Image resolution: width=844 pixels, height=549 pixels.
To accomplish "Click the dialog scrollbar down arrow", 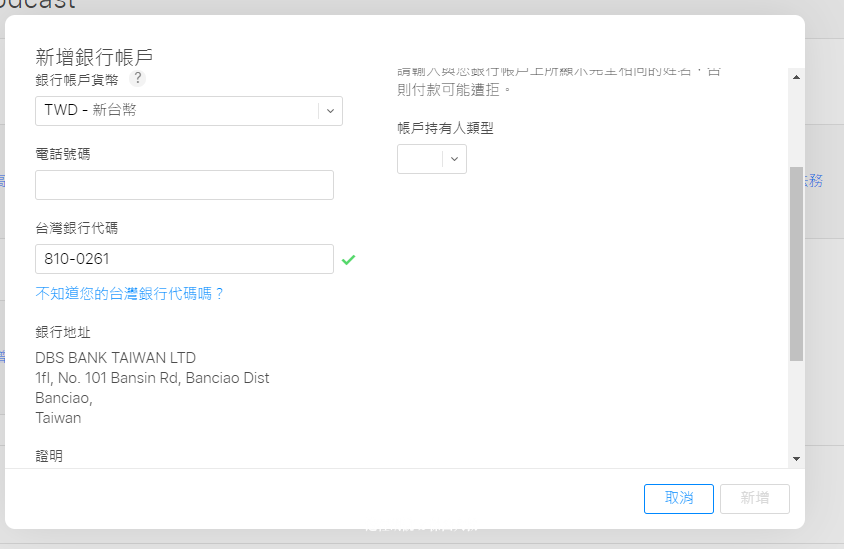I will pyautogui.click(x=797, y=459).
